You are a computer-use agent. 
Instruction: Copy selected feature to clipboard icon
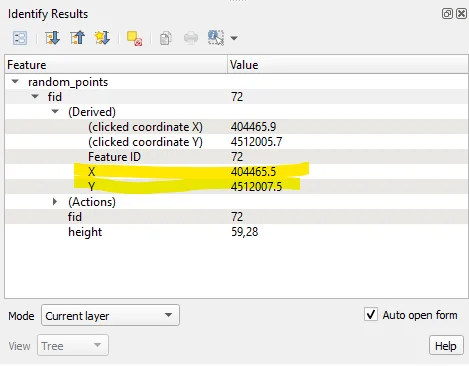tap(166, 38)
